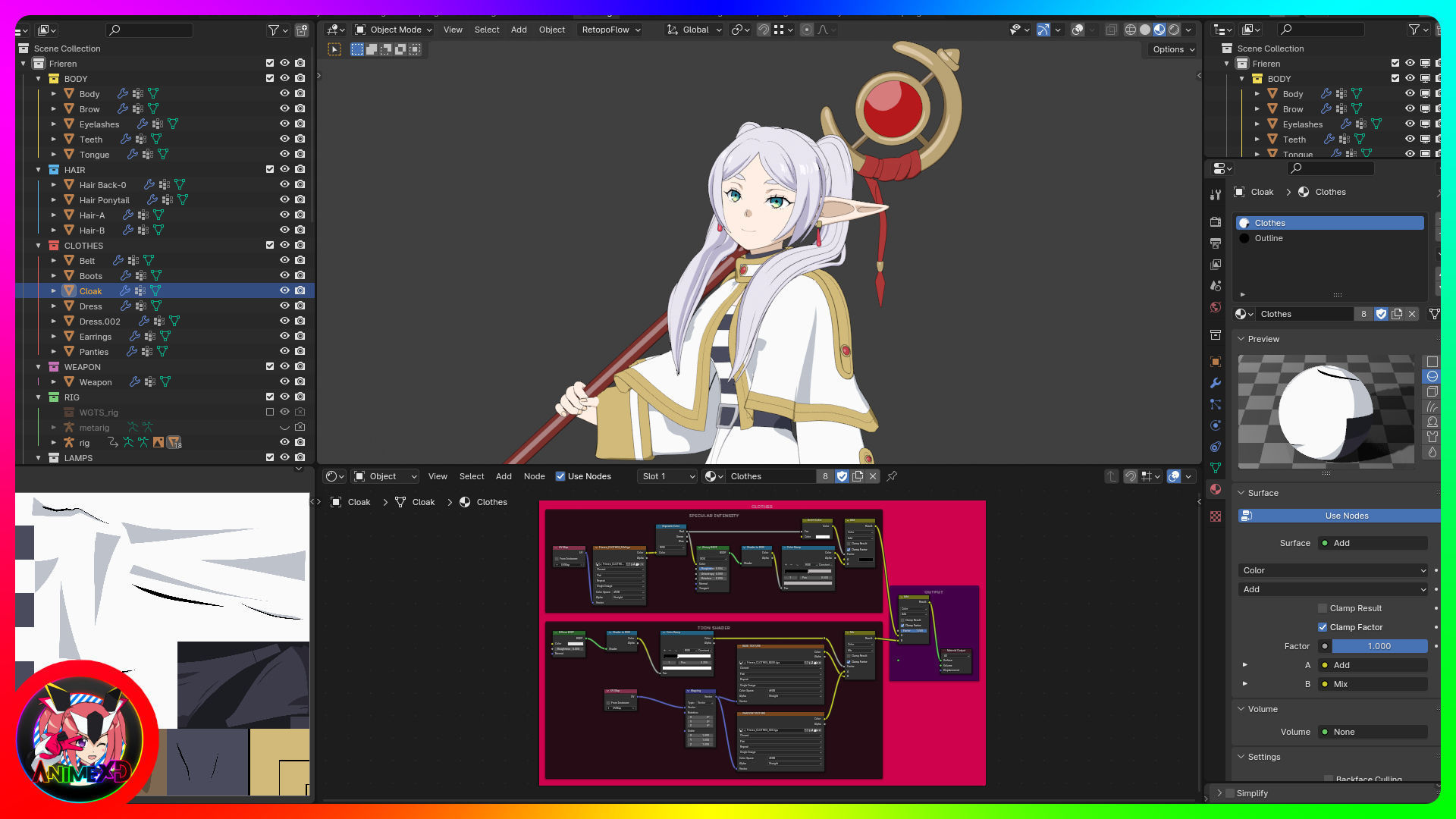The image size is (1456, 819).
Task: Toggle fake user shield in node editor header
Action: [x=842, y=476]
